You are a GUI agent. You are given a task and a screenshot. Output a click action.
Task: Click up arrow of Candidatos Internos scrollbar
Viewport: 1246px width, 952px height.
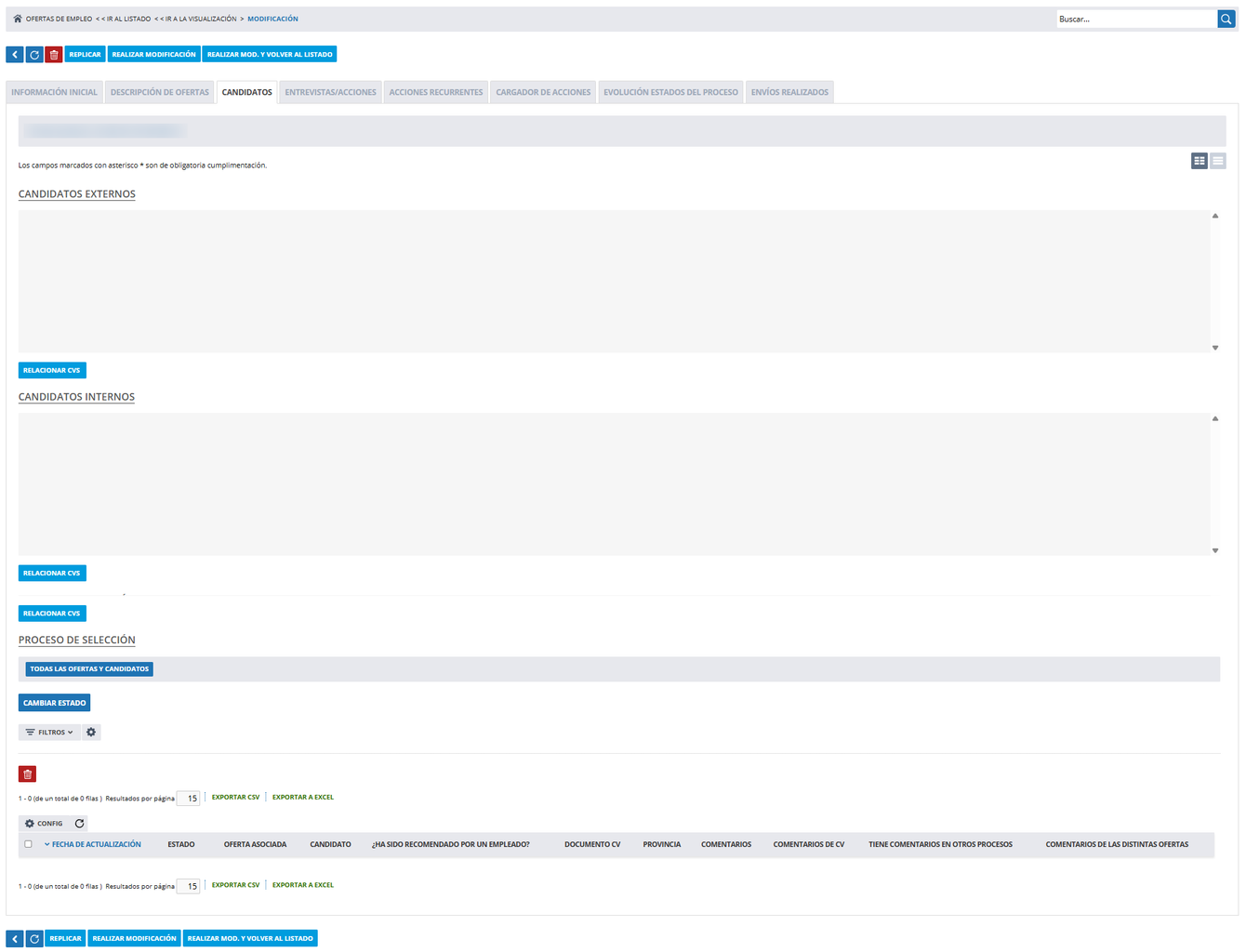pos(1215,418)
